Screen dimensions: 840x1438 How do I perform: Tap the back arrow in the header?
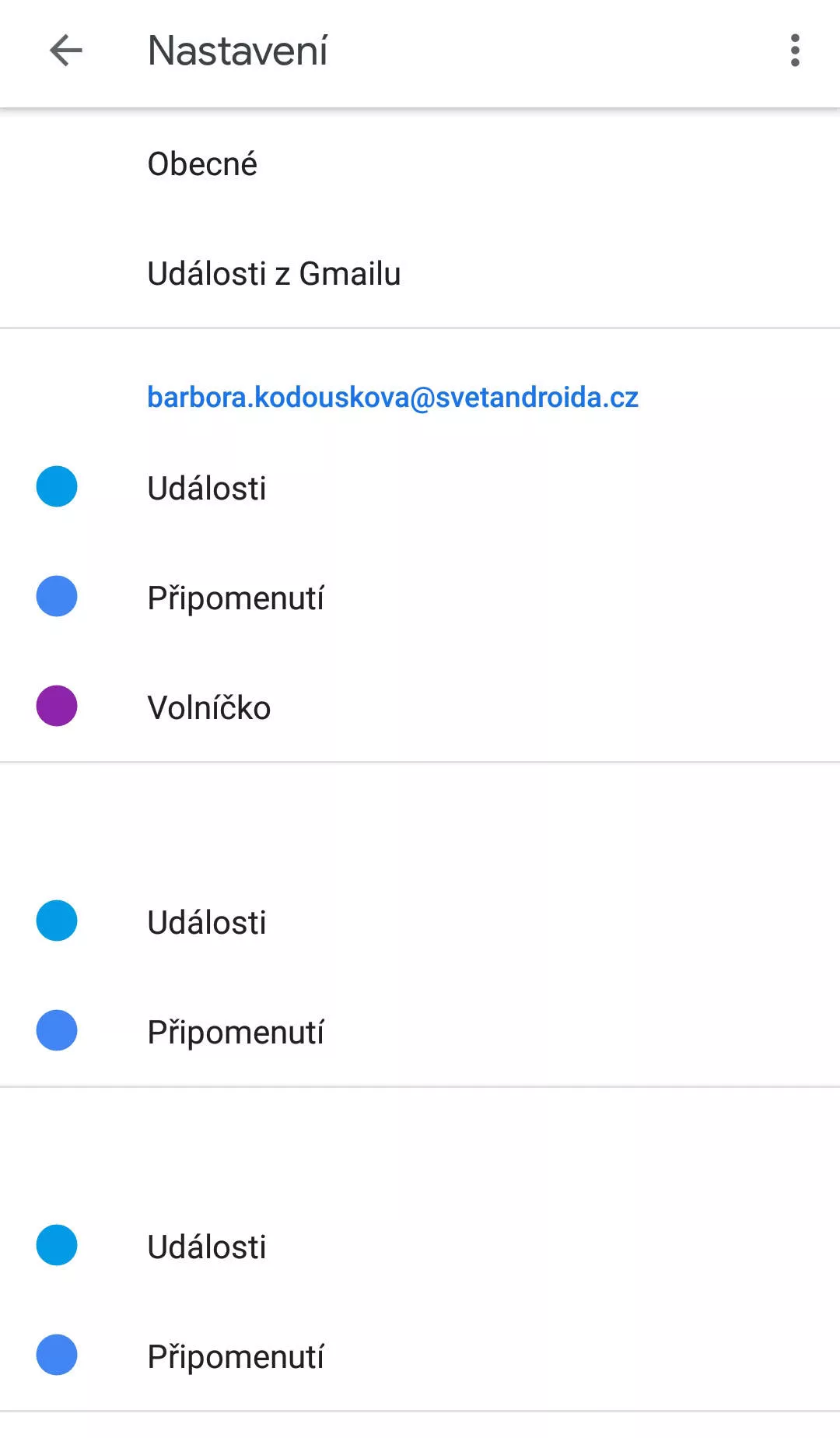(x=66, y=51)
